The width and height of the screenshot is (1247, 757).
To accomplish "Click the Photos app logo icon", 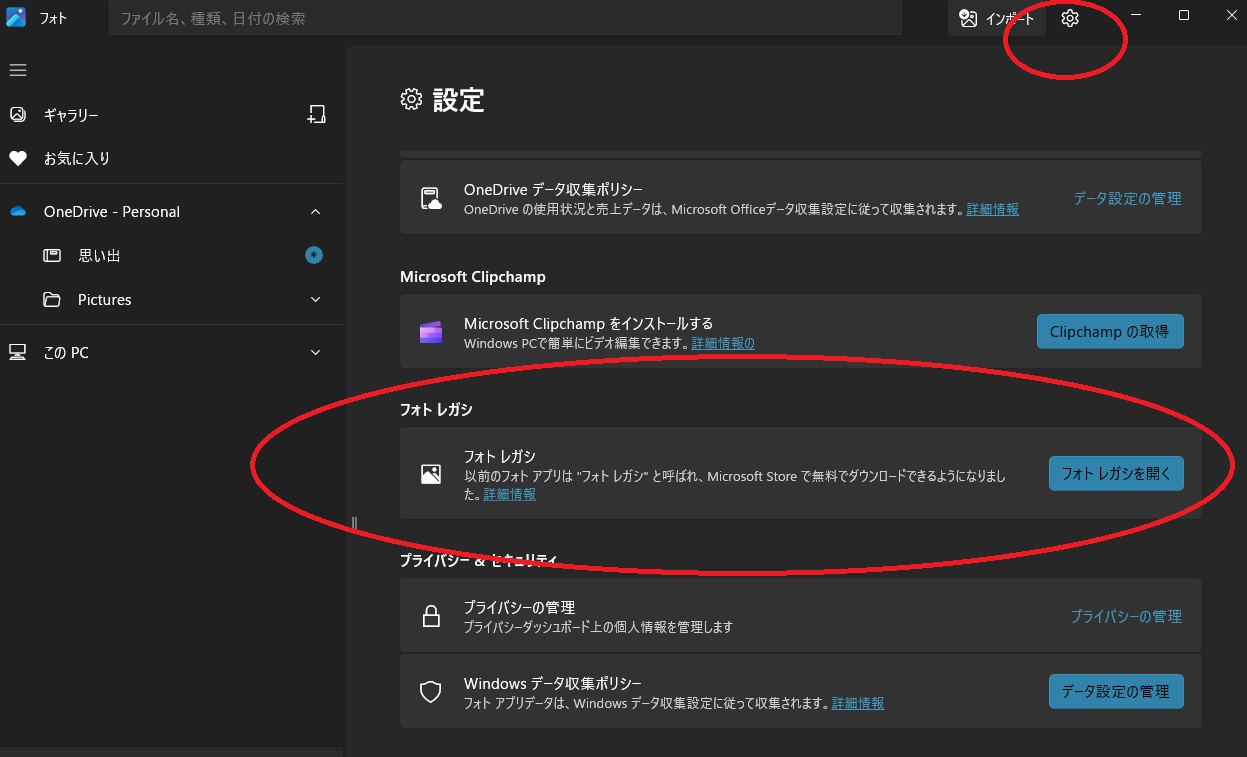I will coord(16,18).
